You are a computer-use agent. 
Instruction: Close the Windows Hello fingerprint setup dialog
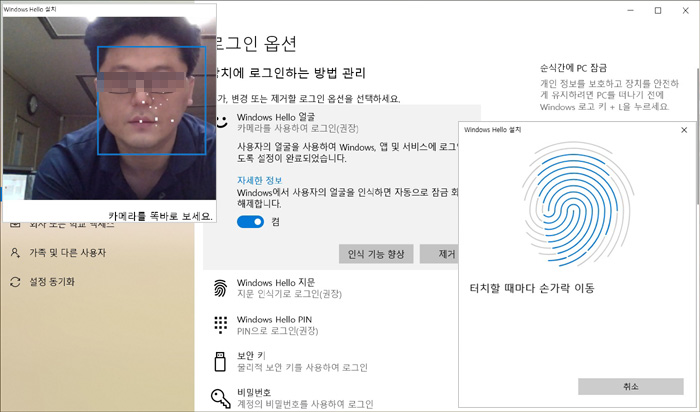coord(684,130)
